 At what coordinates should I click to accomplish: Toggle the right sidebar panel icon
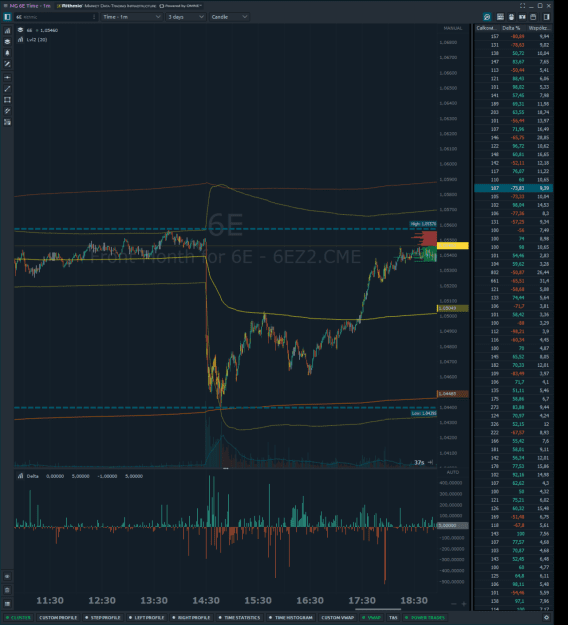click(x=546, y=17)
